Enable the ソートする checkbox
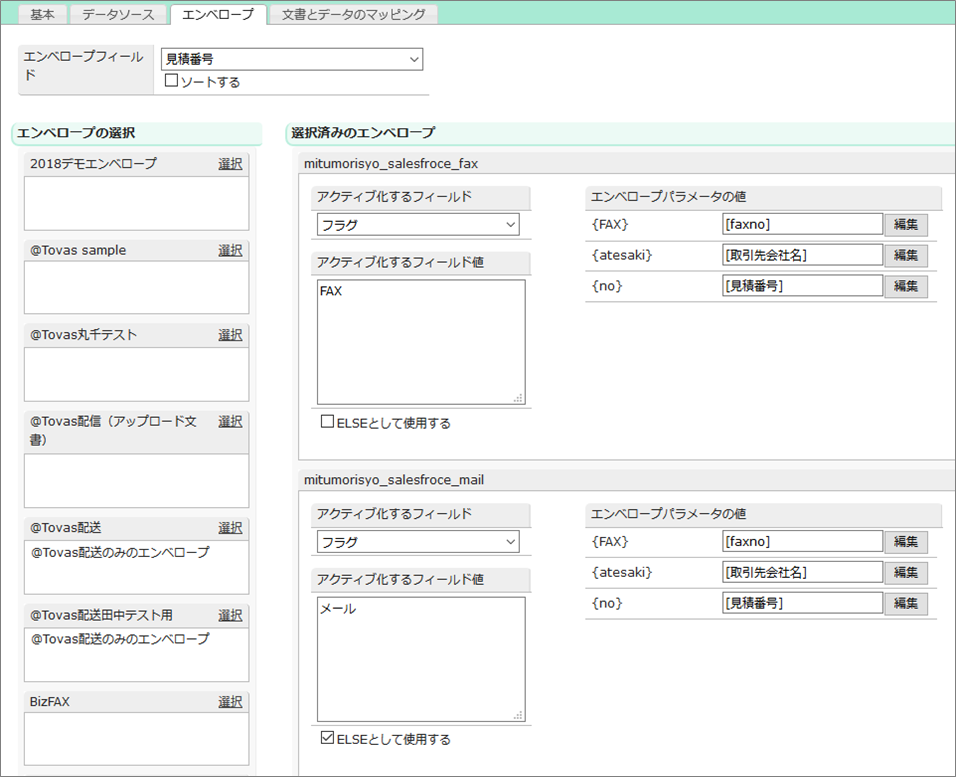 coord(171,81)
